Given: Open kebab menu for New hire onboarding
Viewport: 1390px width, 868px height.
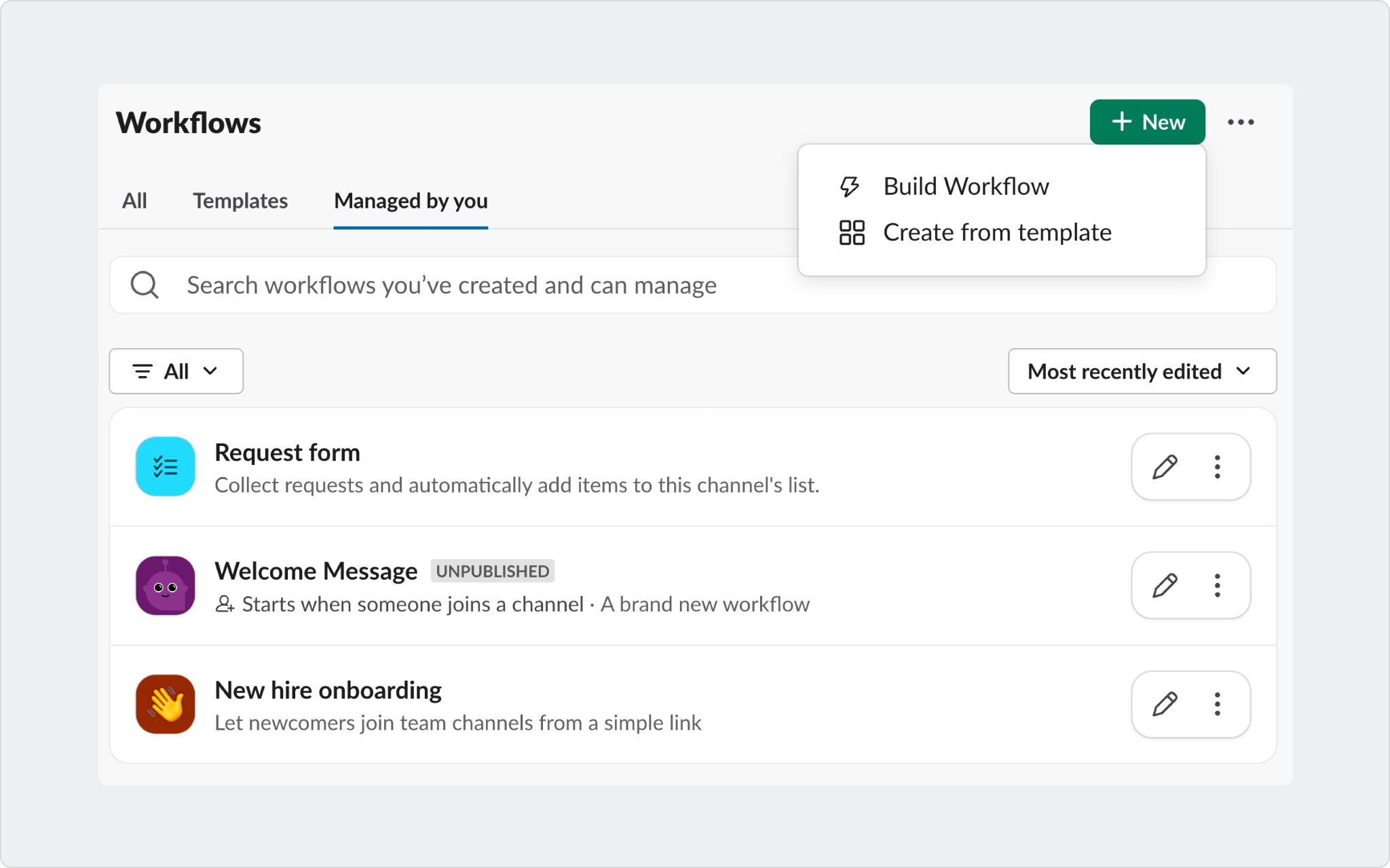Looking at the screenshot, I should (1218, 704).
